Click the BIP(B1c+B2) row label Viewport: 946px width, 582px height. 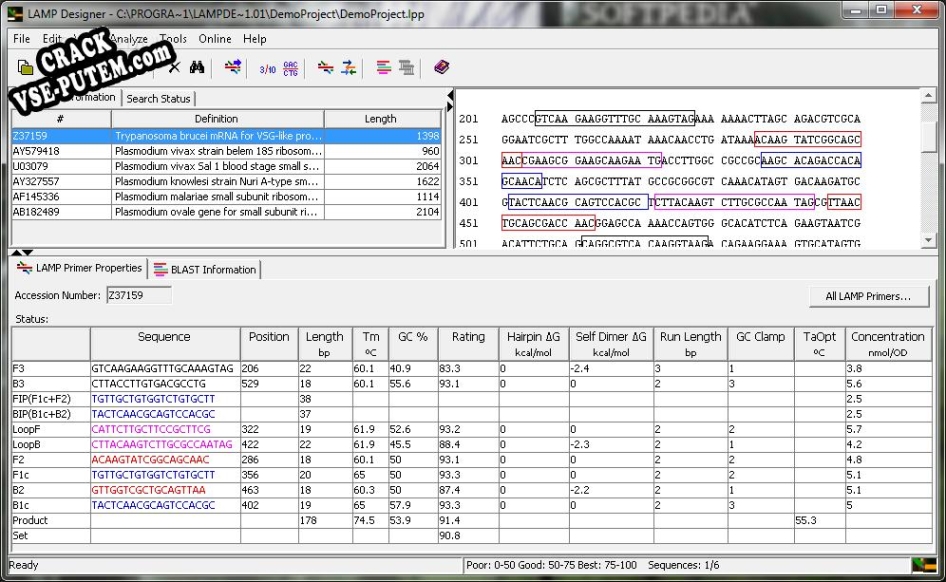[x=42, y=414]
